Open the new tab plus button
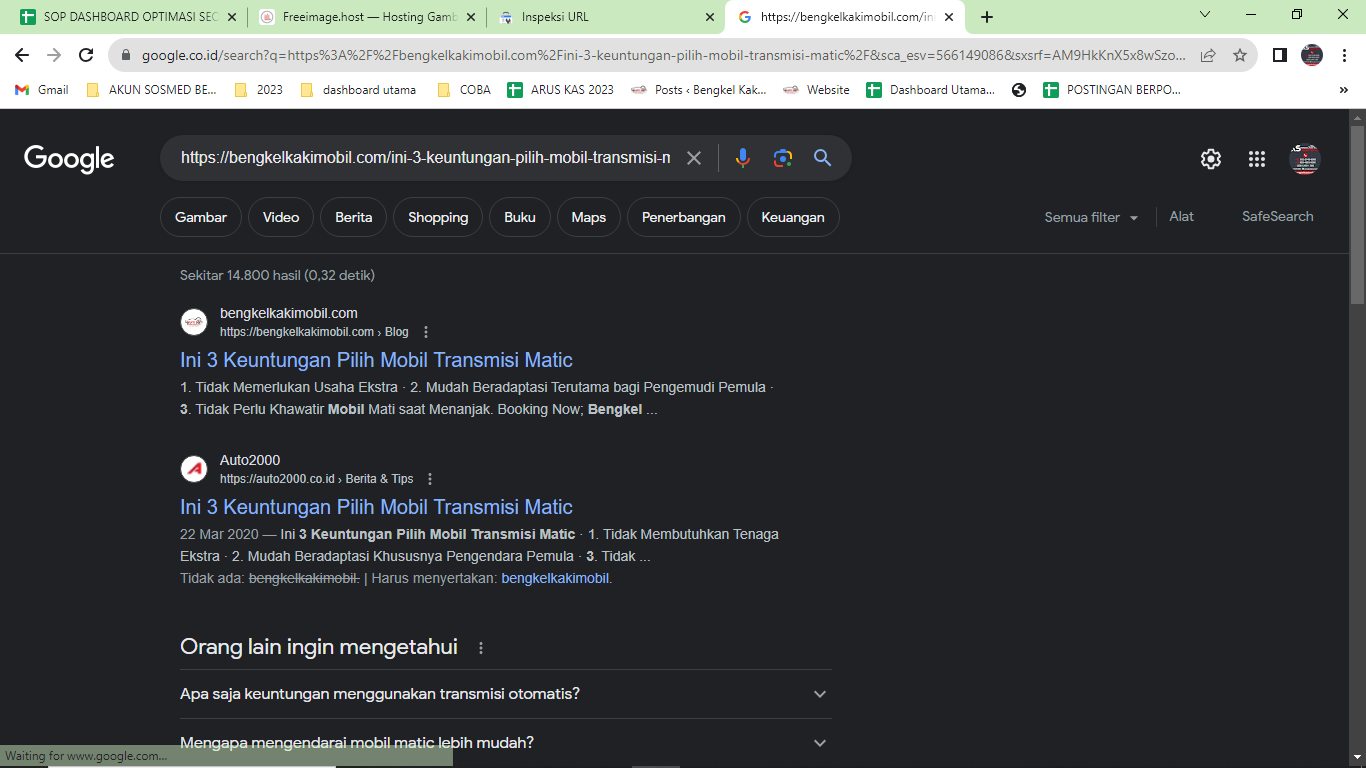 (x=987, y=17)
